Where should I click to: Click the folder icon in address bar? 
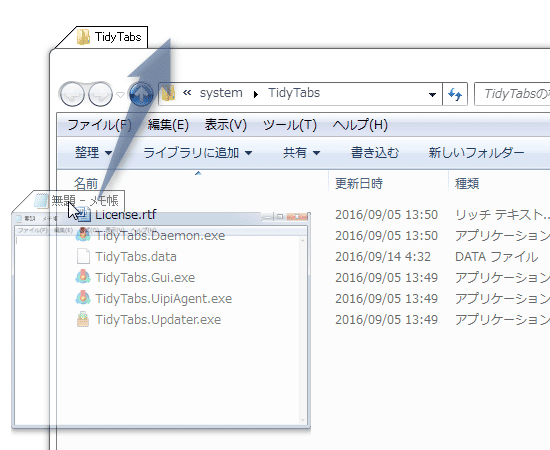point(168,94)
